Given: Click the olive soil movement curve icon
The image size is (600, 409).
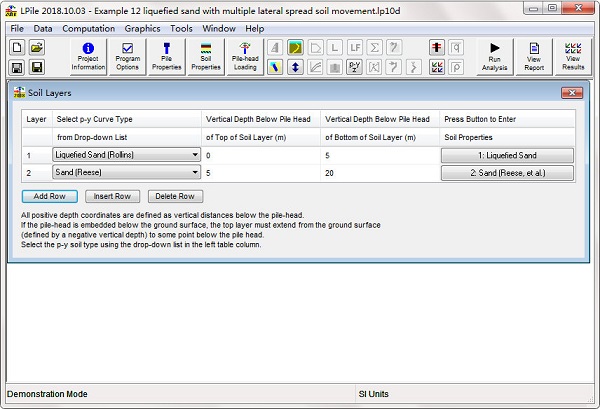Looking at the screenshot, I should point(295,47).
